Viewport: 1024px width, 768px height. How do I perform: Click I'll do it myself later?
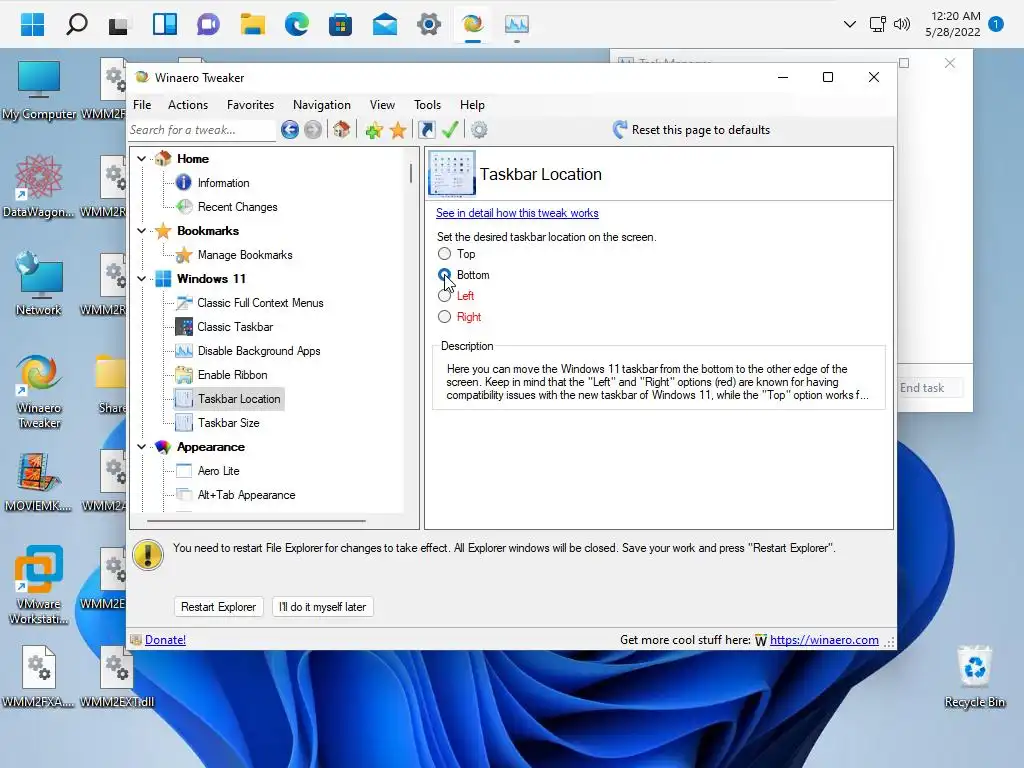[x=322, y=607]
